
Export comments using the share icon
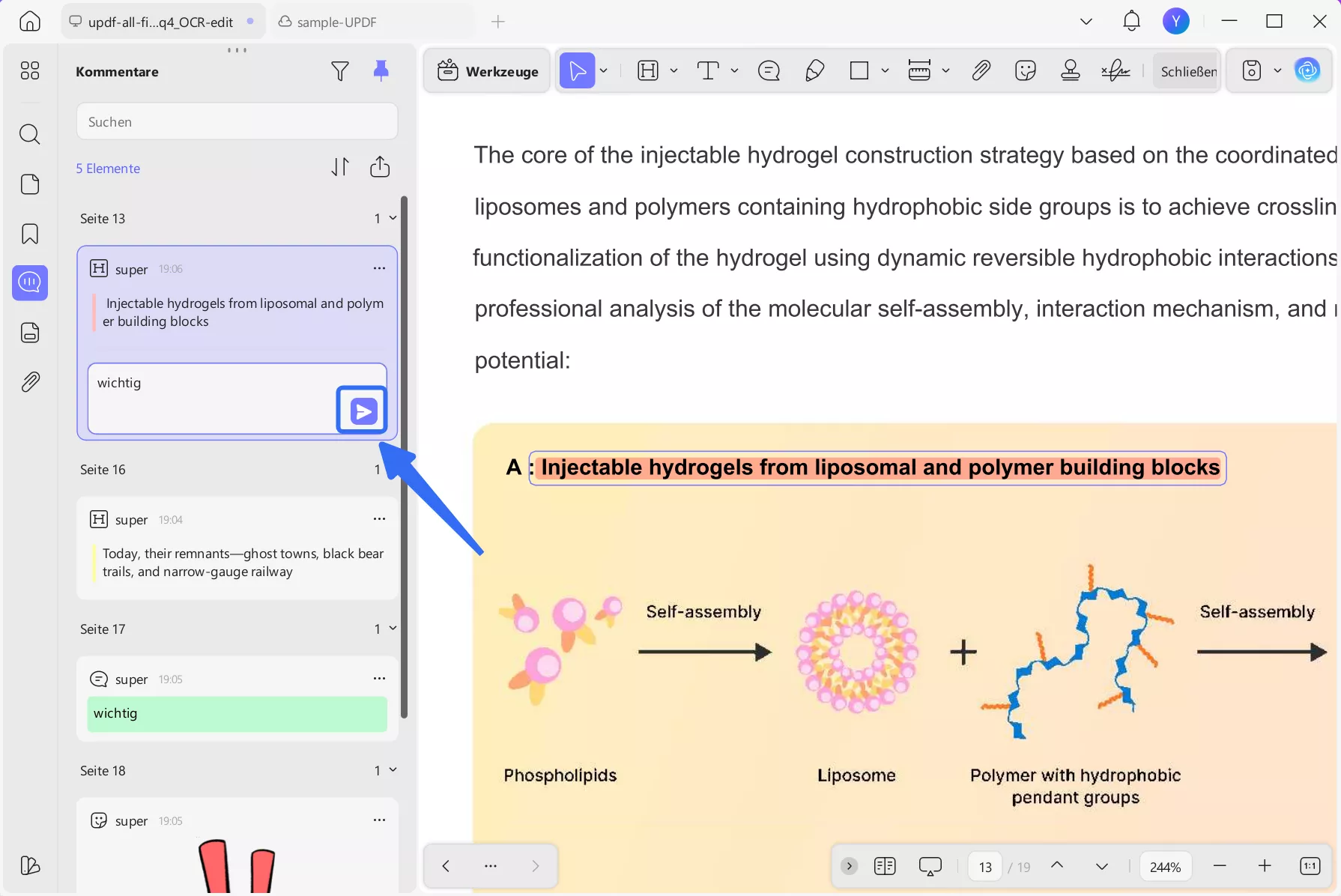coord(380,167)
